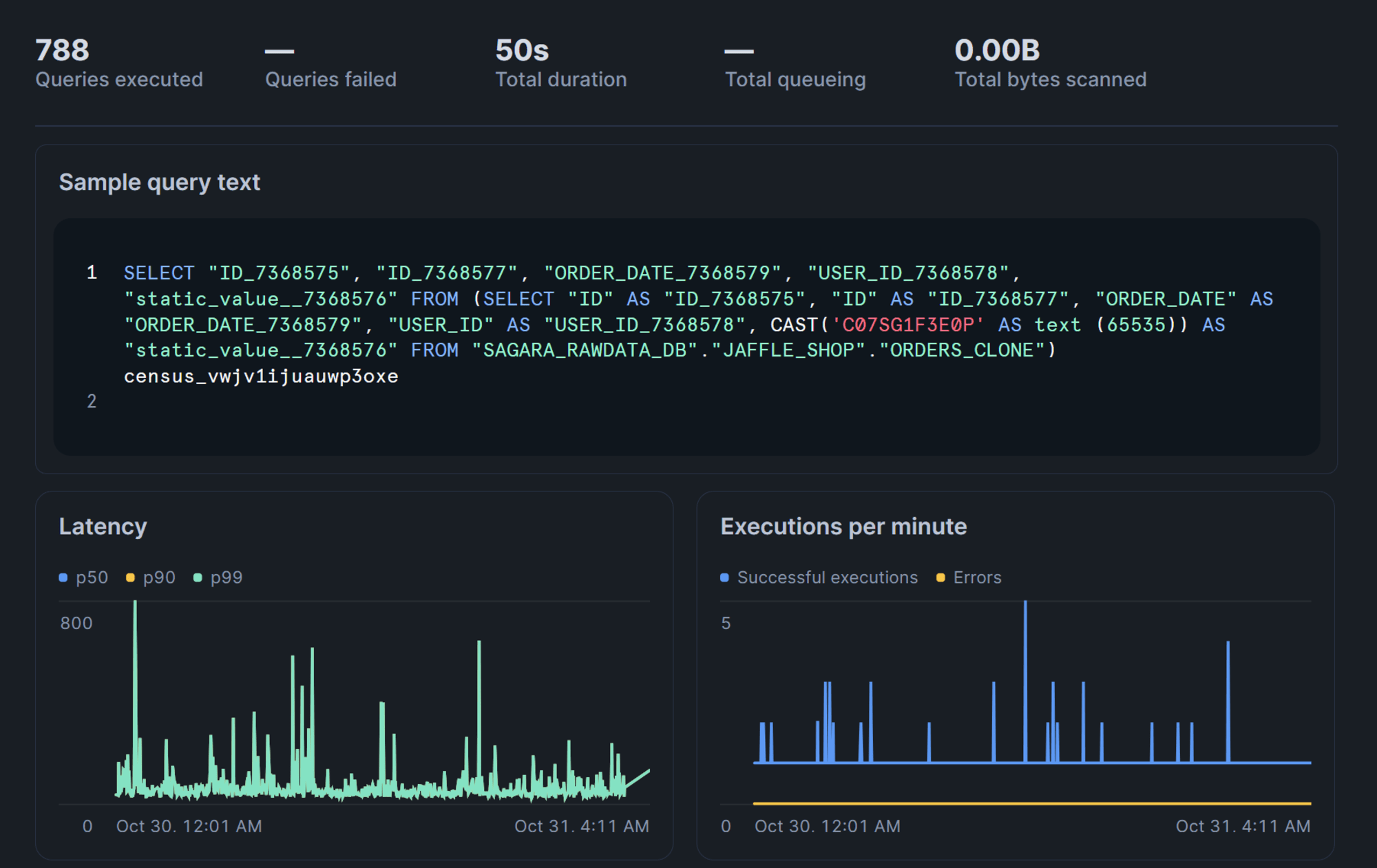This screenshot has height=868, width=1377.
Task: Click "SAGARA_RAWDATA_DB" in the query text
Action: pyautogui.click(x=585, y=350)
